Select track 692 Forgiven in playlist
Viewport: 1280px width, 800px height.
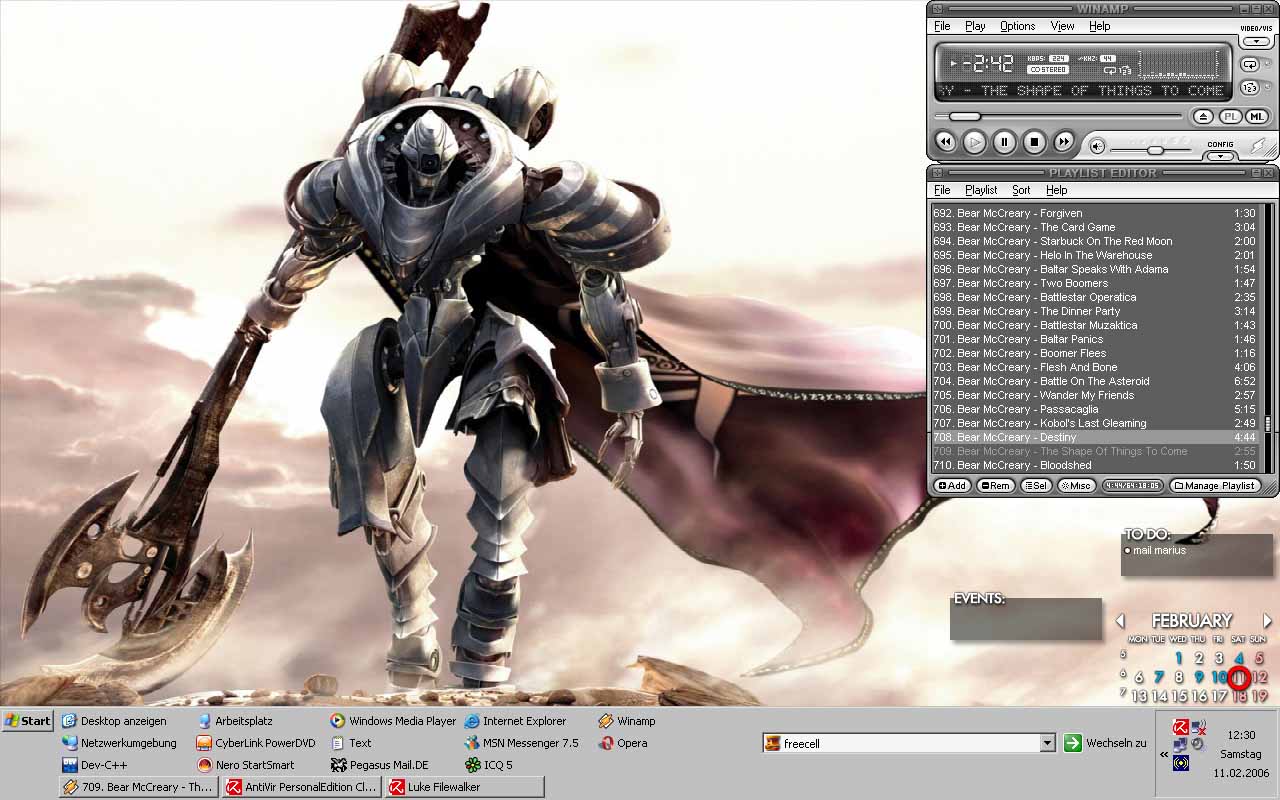coord(1094,213)
